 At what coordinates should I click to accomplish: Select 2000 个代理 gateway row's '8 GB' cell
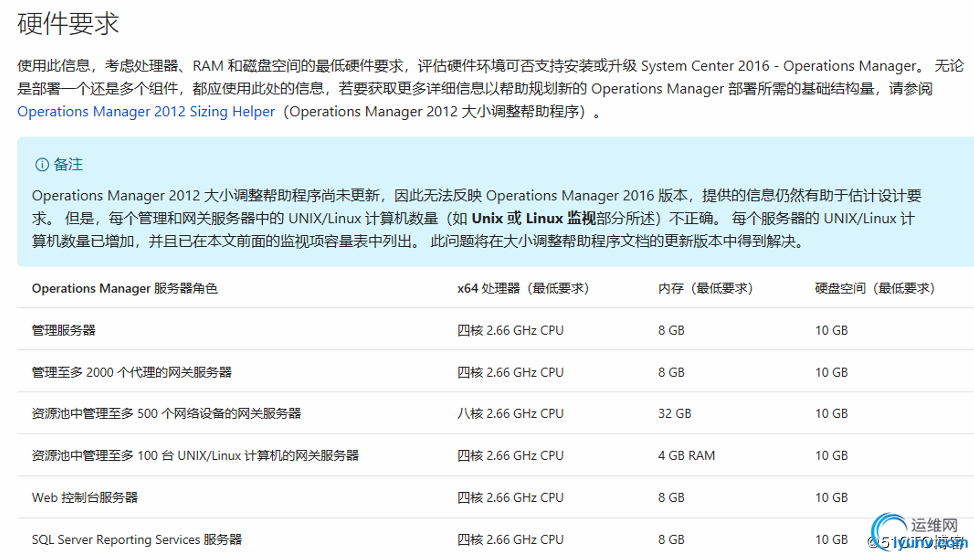[671, 373]
